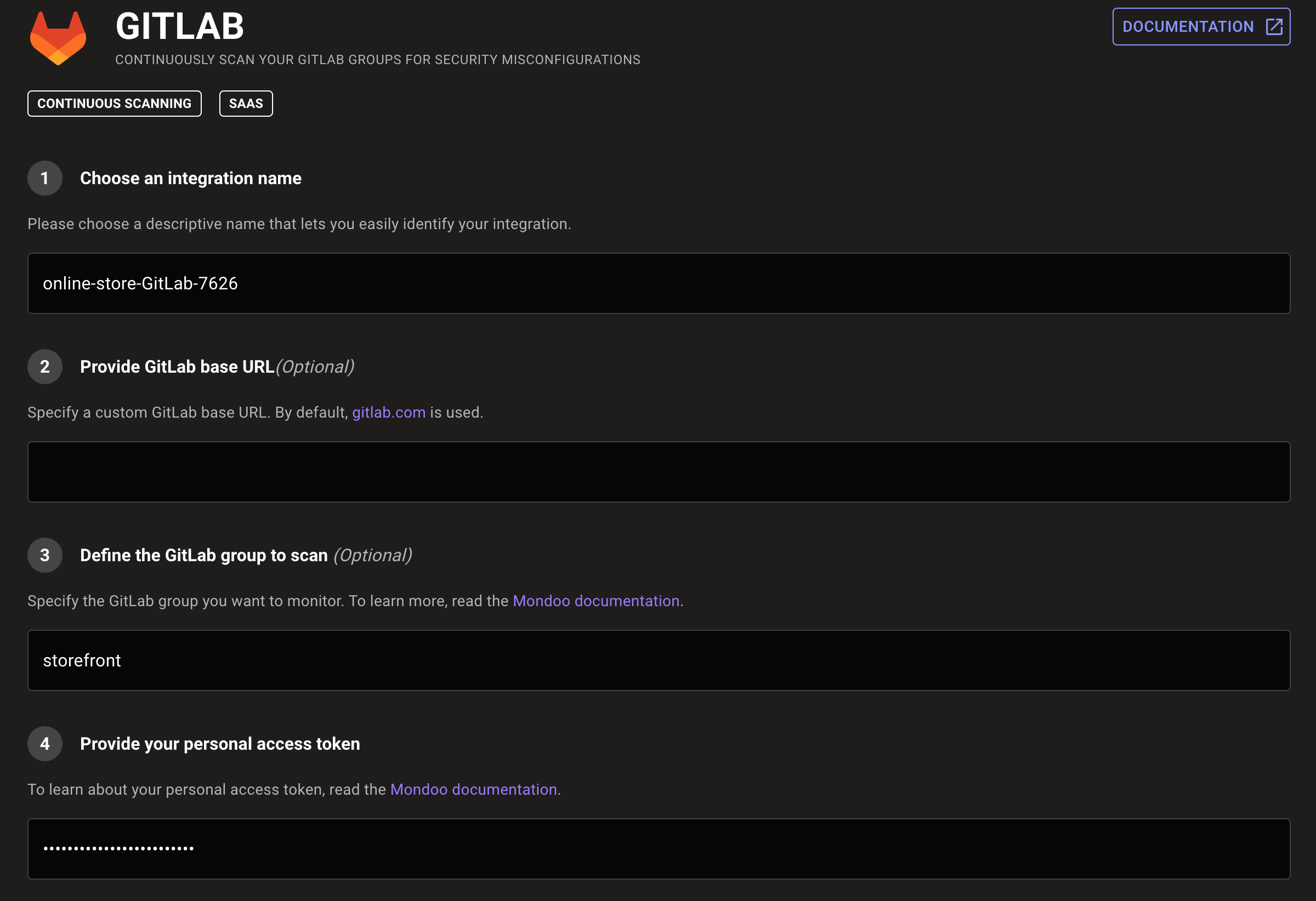Click into the empty GitLab base URL field
Screen dimensions: 1316x901
pos(659,472)
